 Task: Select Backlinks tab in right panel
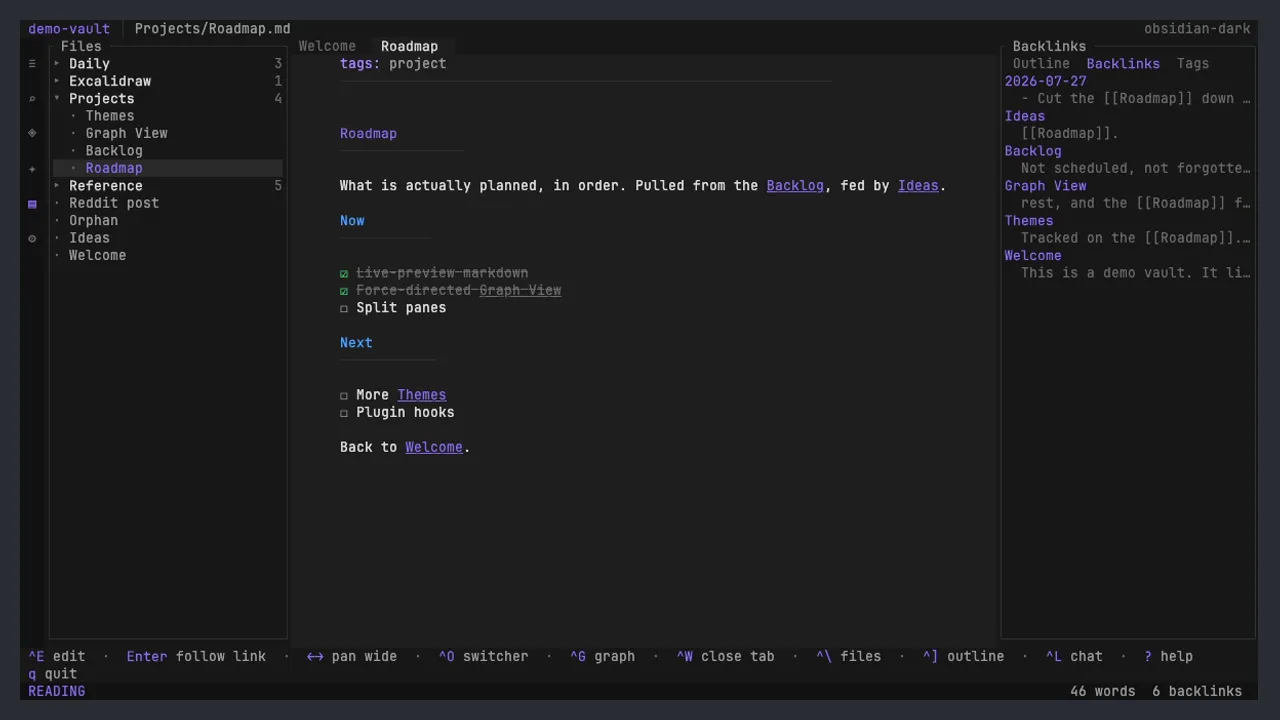[x=1123, y=64]
